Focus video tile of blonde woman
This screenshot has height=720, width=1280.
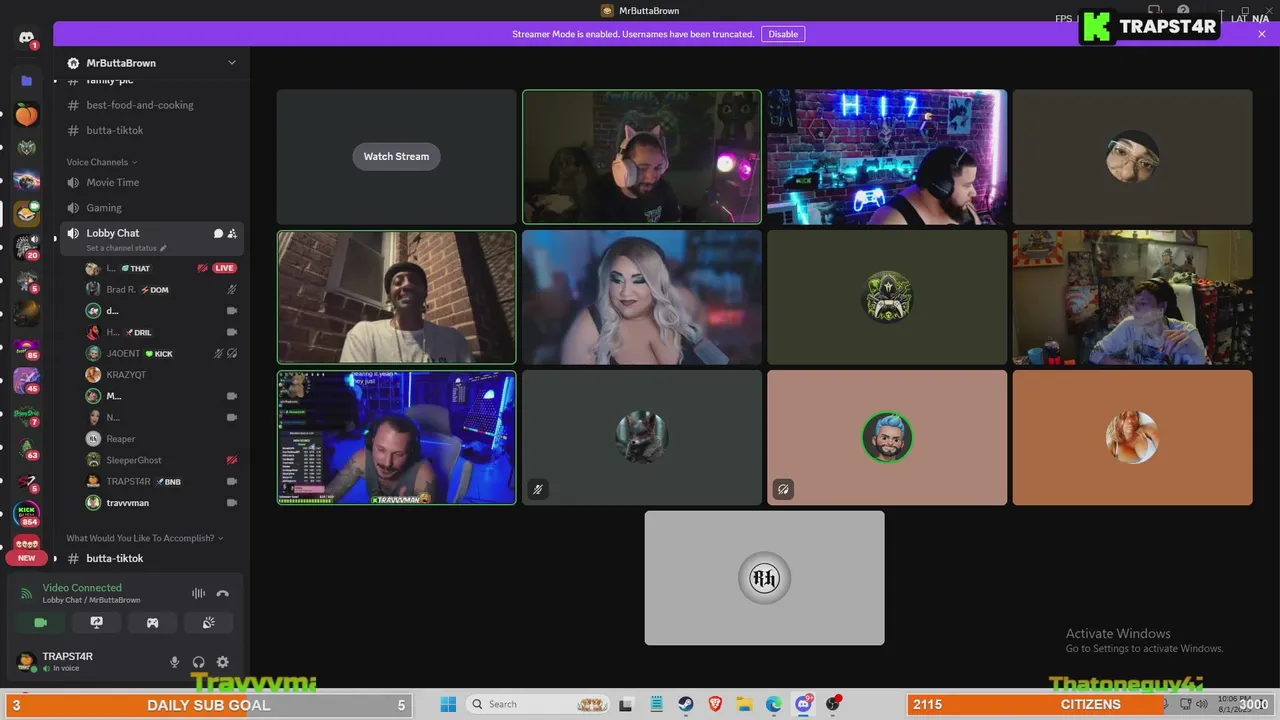click(x=642, y=297)
